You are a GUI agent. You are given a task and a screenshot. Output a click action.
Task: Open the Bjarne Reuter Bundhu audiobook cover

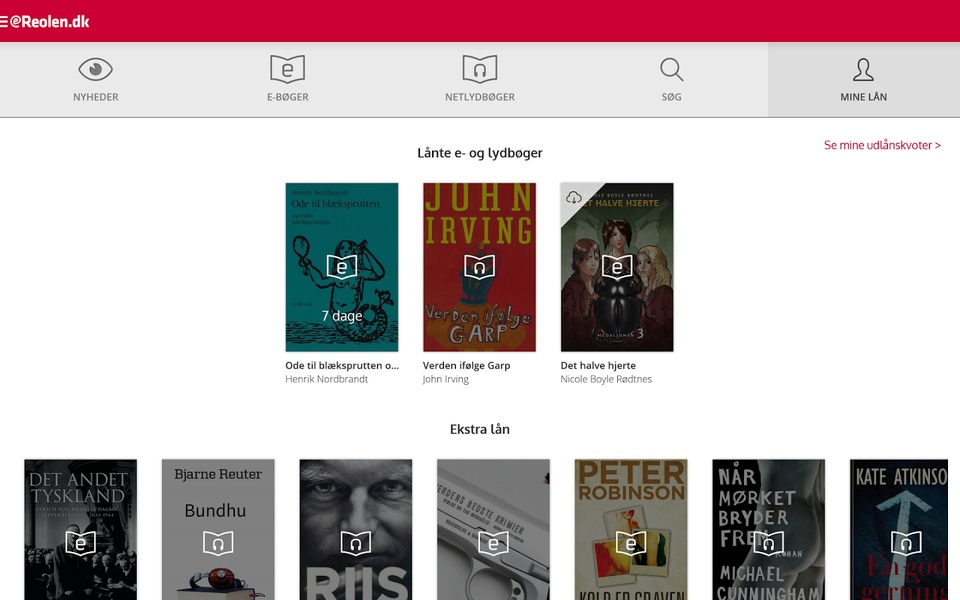[218, 530]
